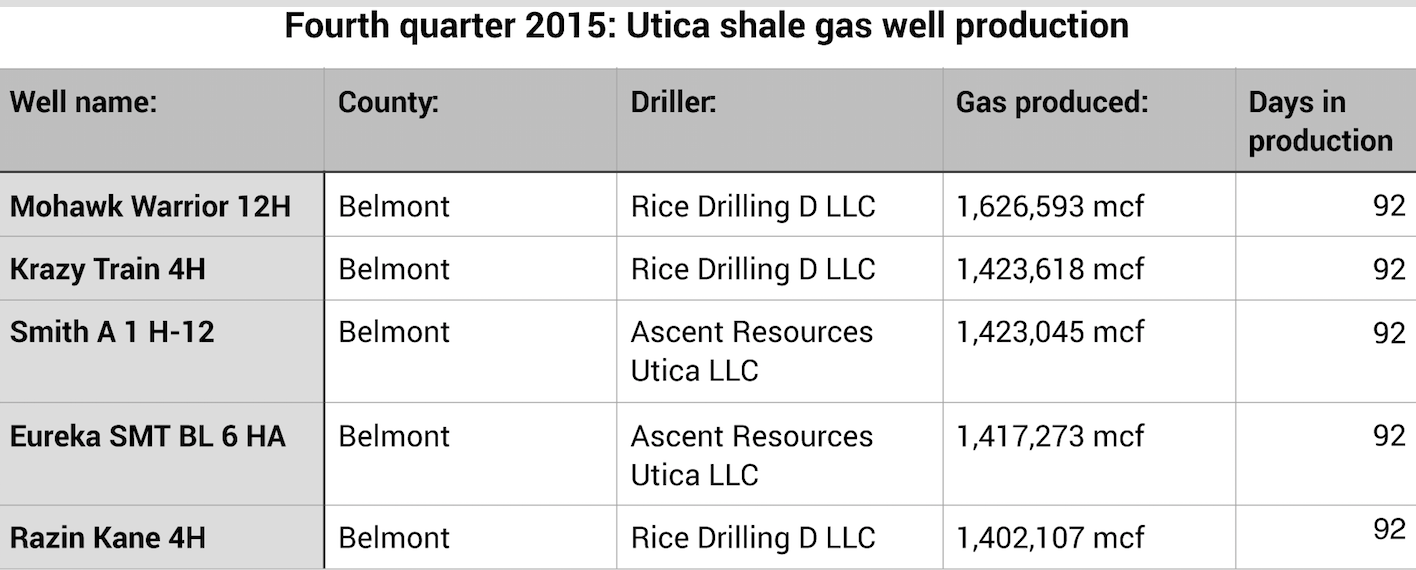Select days in production for Razin Kane 4H

(x=1388, y=529)
